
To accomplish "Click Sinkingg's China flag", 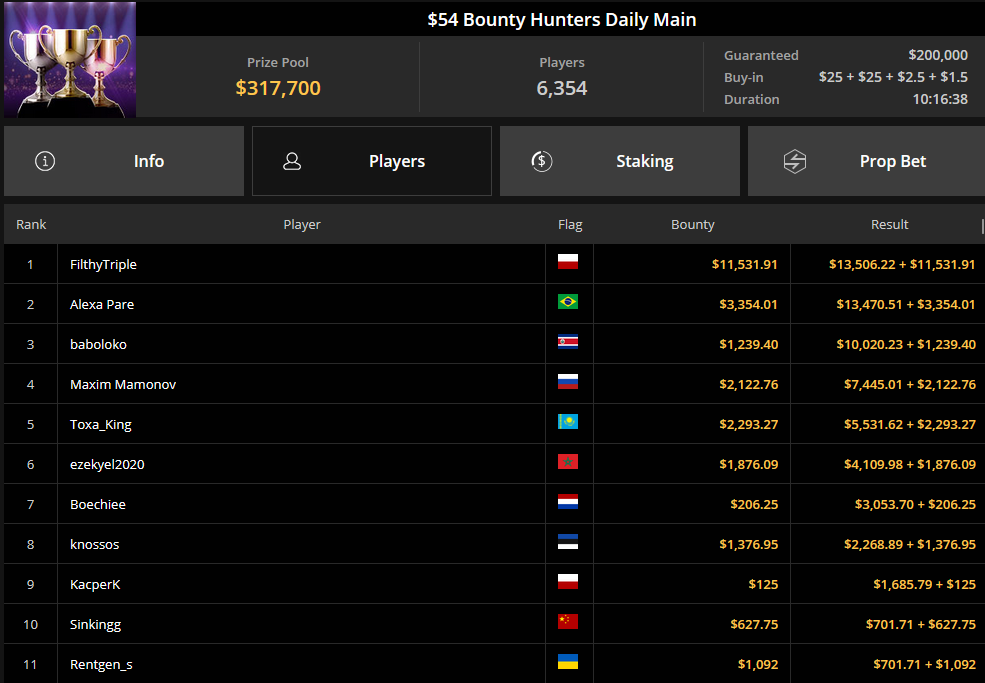I will (568, 622).
